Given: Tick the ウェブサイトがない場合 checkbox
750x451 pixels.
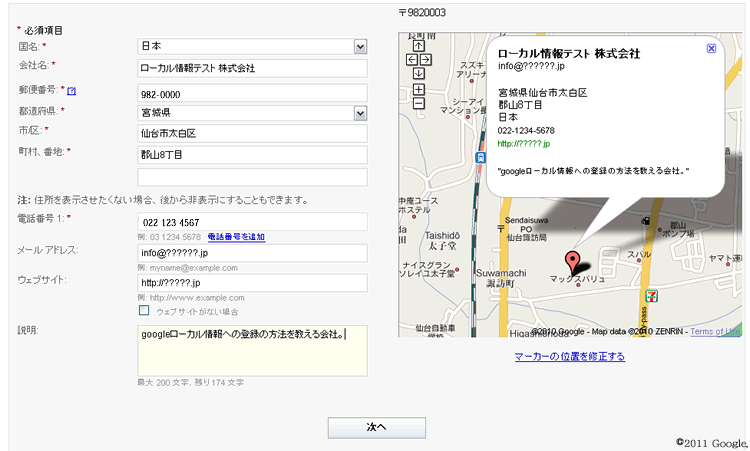Looking at the screenshot, I should [144, 310].
